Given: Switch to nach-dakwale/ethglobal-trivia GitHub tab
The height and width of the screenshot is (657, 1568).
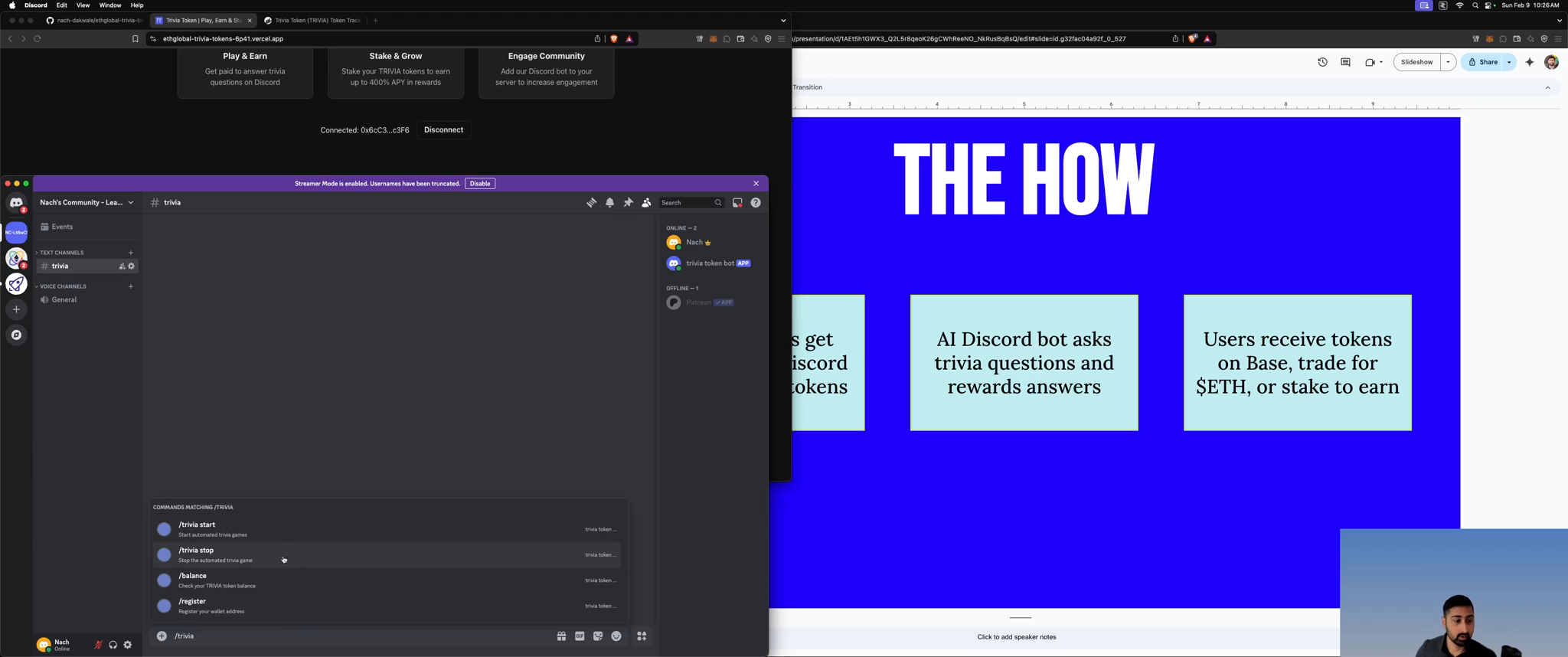Looking at the screenshot, I should point(94,21).
